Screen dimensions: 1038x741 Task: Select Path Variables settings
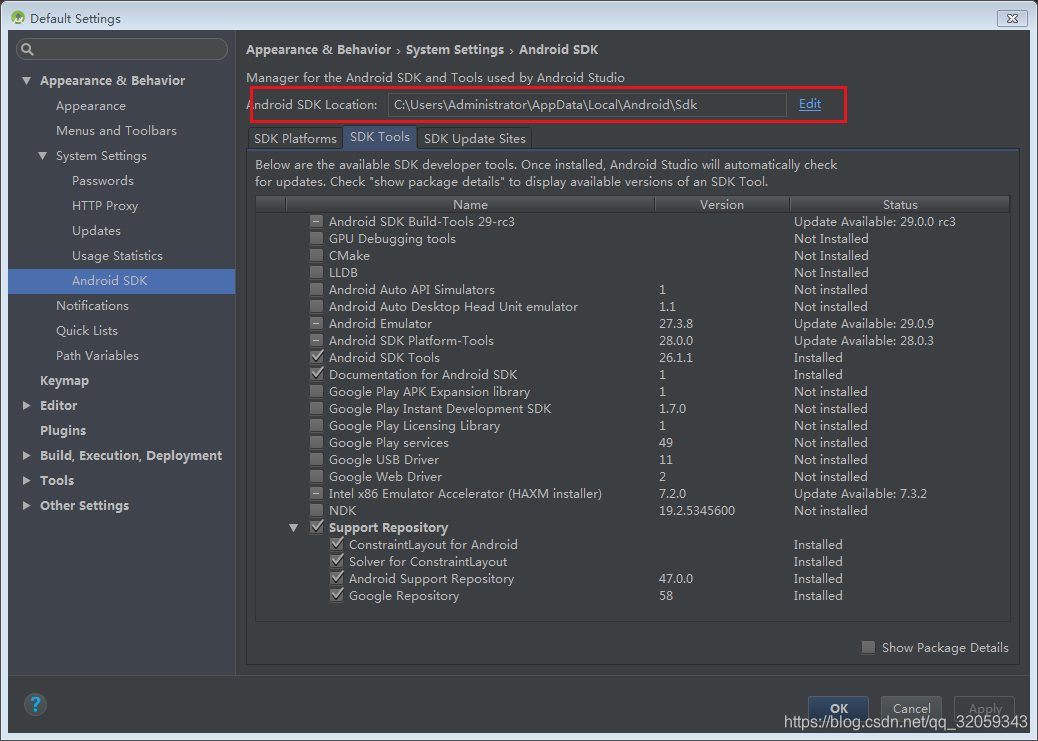tap(97, 356)
